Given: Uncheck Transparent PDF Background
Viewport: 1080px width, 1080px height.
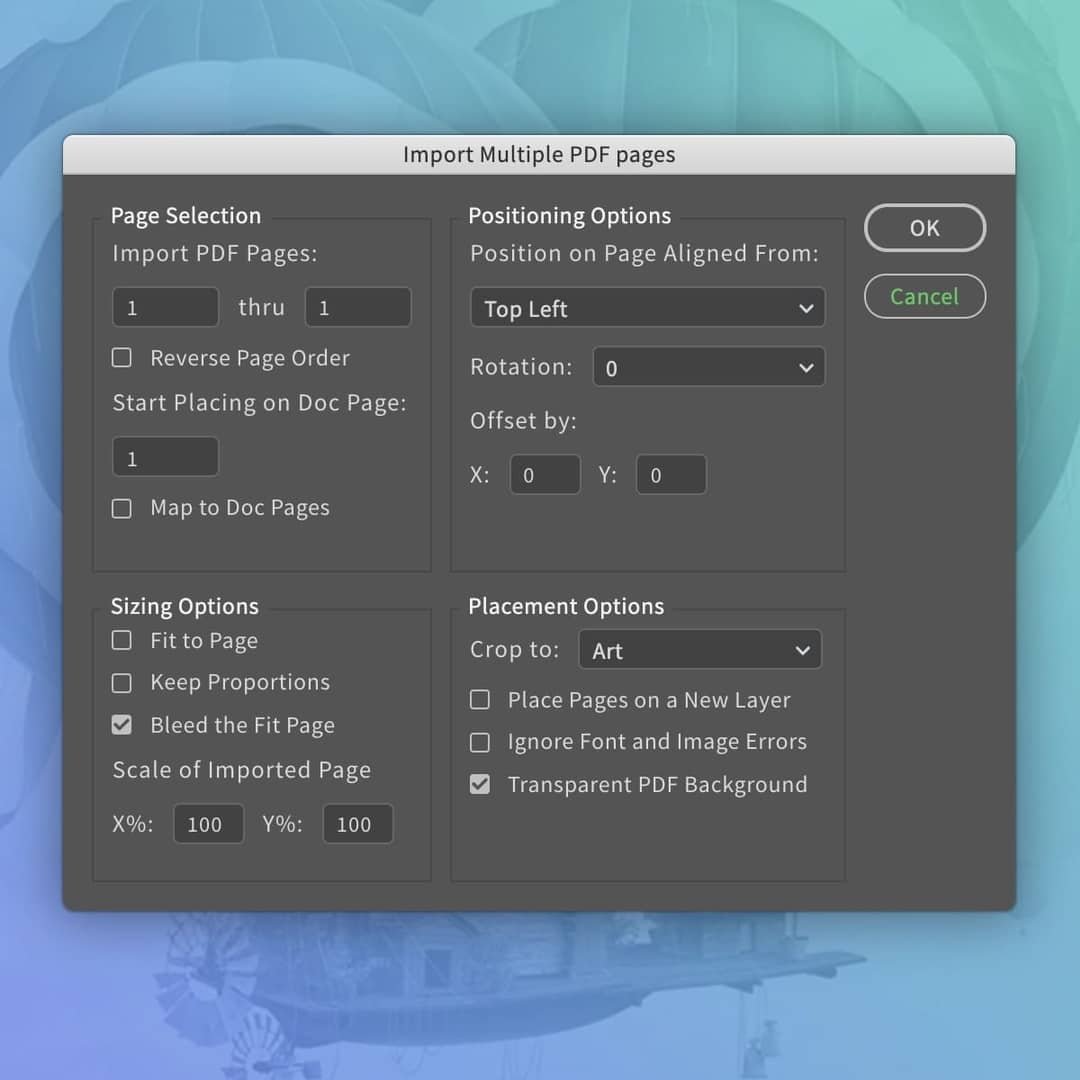Looking at the screenshot, I should pos(479,784).
